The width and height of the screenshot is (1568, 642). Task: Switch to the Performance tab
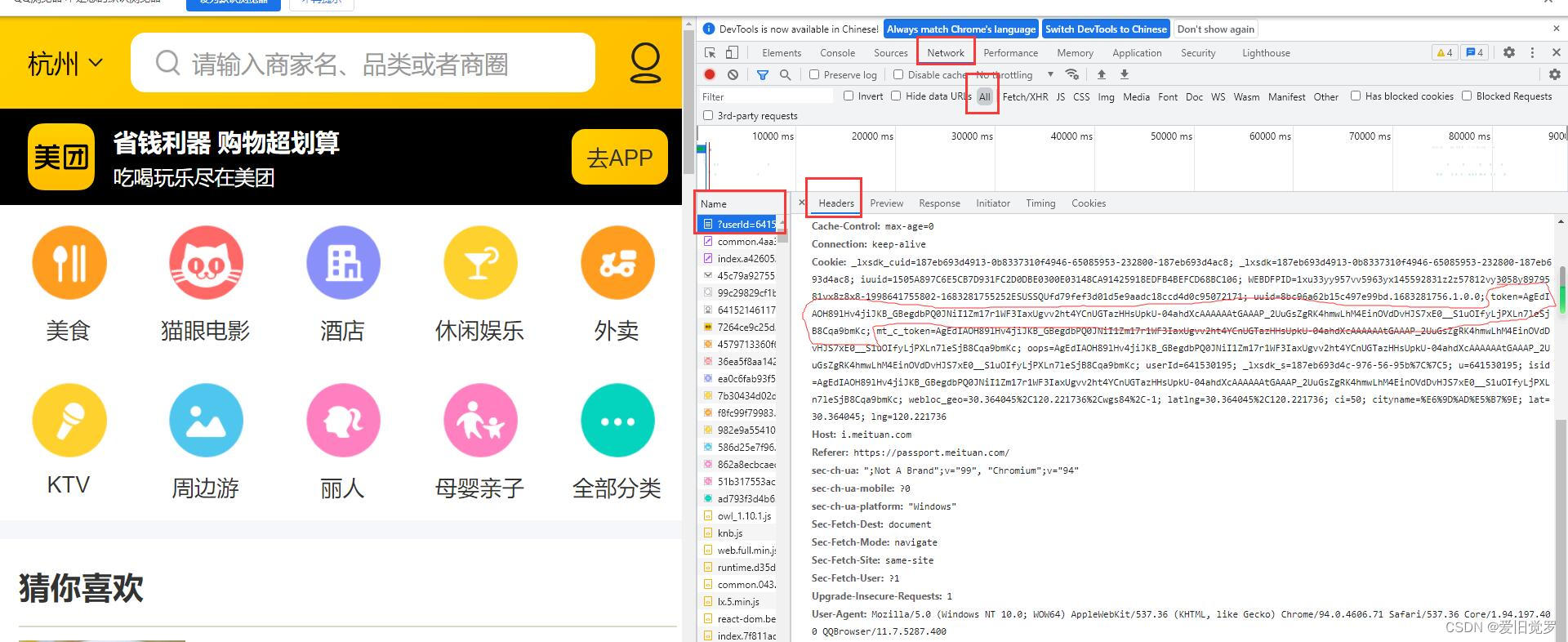[1011, 52]
